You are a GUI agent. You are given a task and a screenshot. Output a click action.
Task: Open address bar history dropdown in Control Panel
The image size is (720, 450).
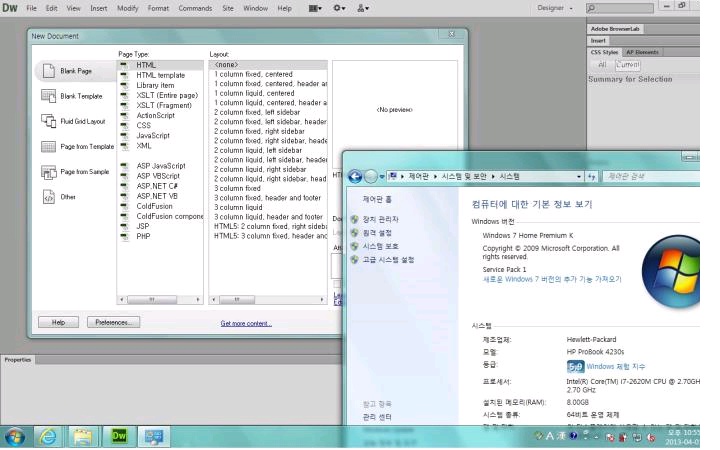point(579,176)
